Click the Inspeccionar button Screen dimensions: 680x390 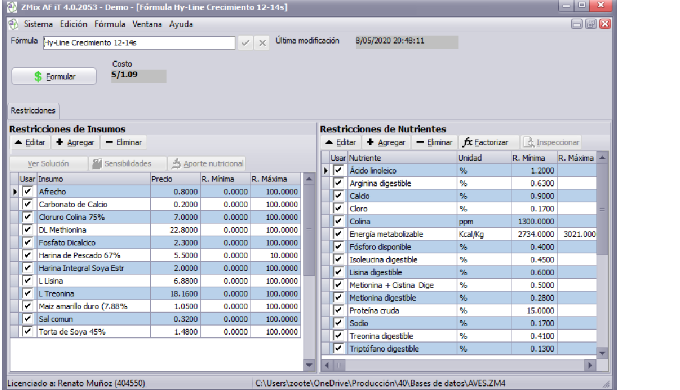click(551, 142)
